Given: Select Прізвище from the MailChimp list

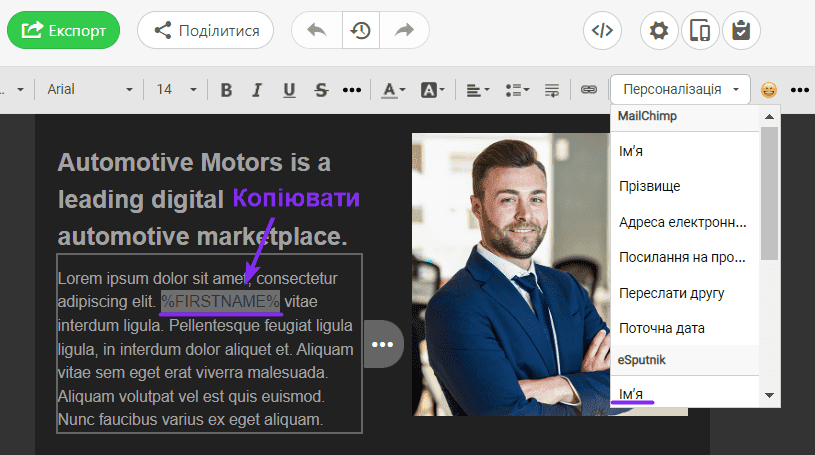Looking at the screenshot, I should 650,186.
